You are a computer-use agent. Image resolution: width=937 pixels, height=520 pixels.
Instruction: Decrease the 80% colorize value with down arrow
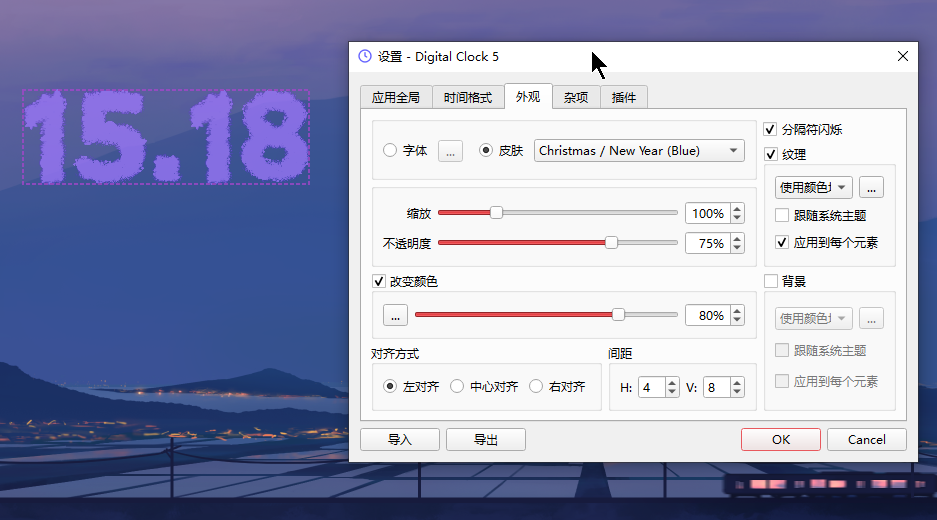pyautogui.click(x=737, y=320)
